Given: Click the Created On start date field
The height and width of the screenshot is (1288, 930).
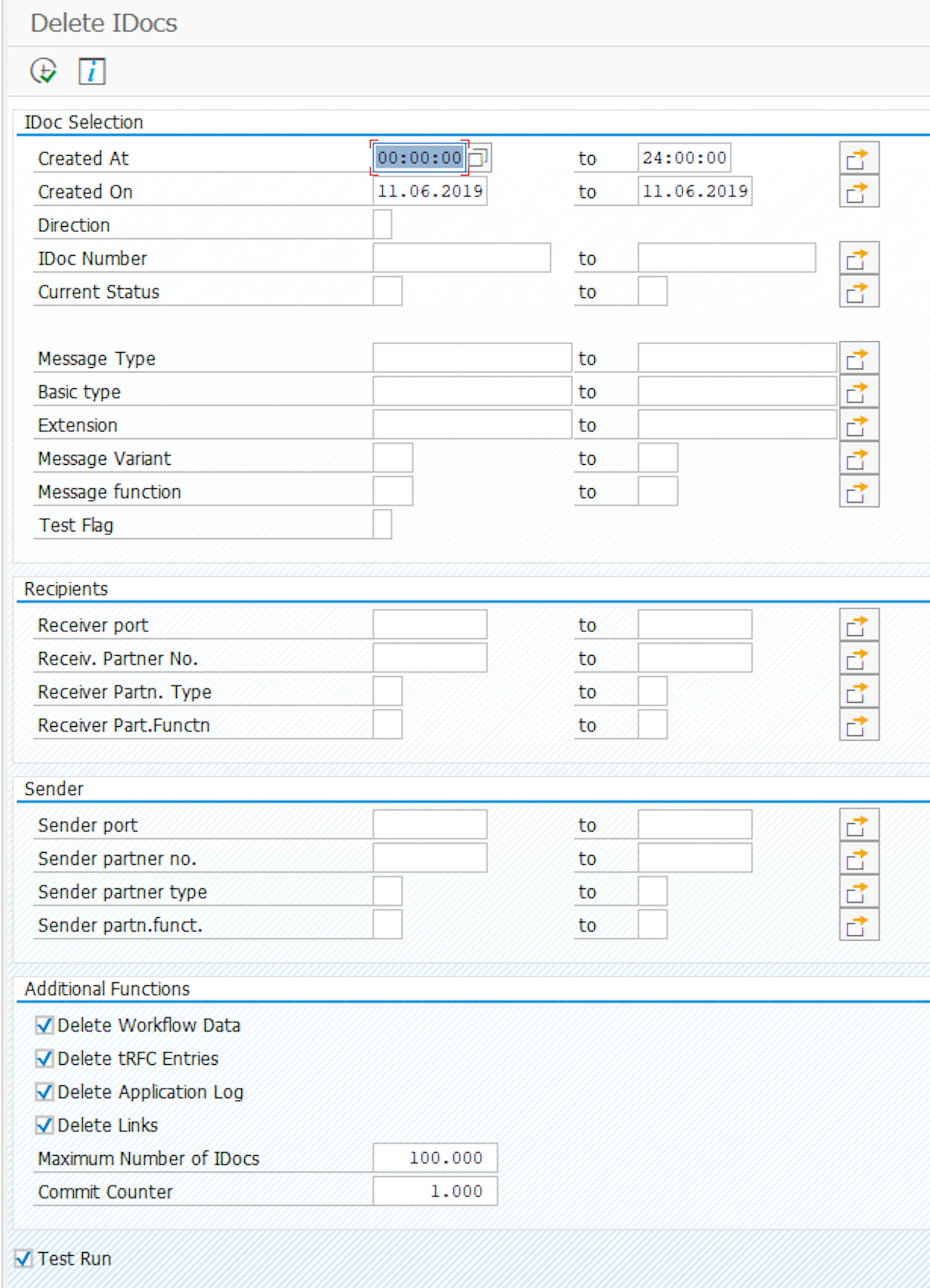Looking at the screenshot, I should coord(429,191).
